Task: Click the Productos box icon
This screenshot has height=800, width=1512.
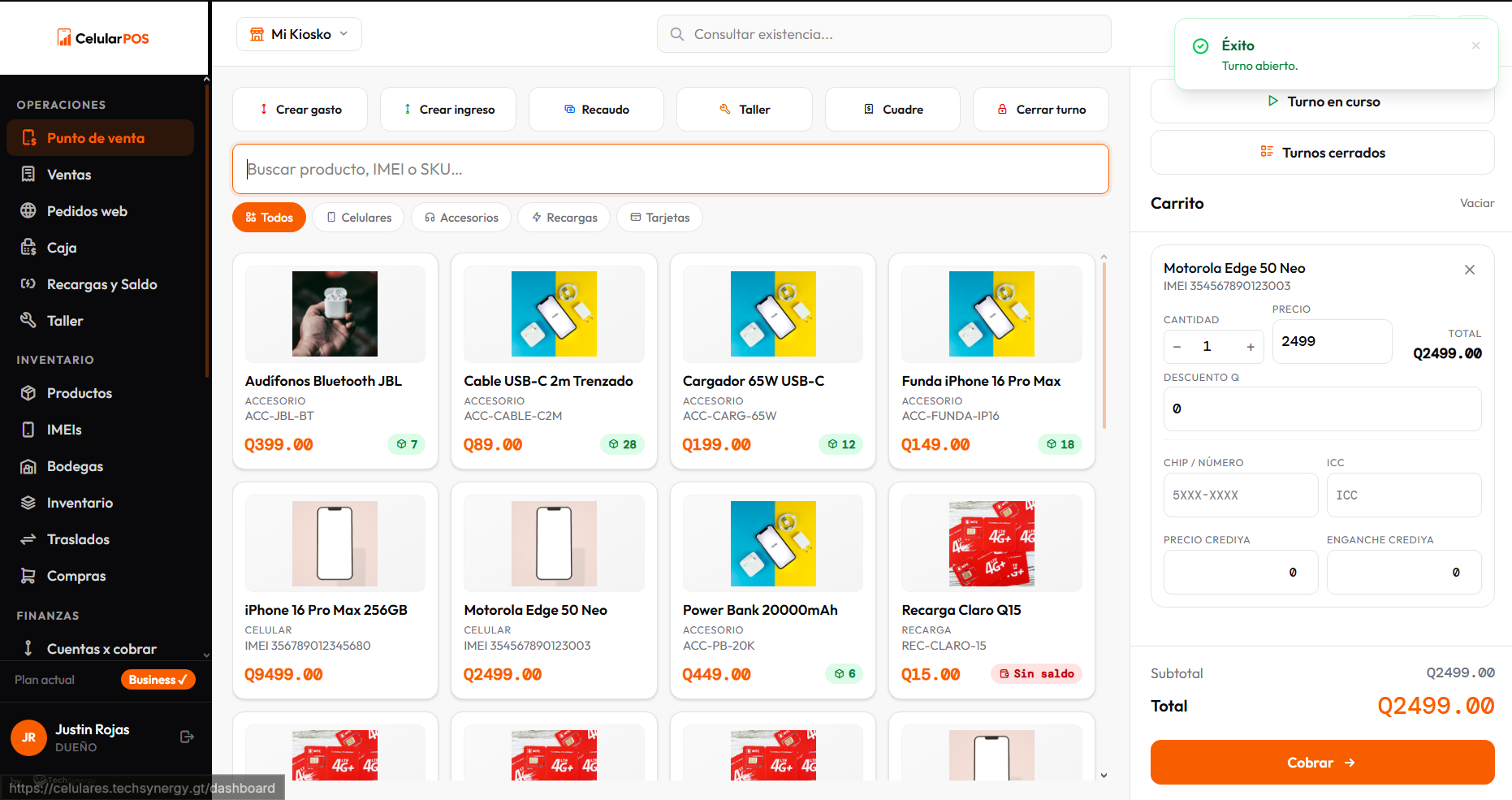Action: click(x=28, y=392)
